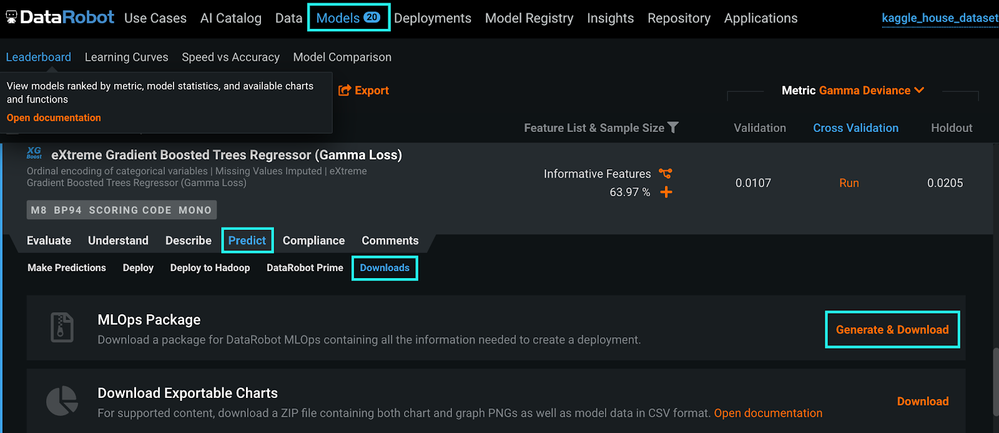Viewport: 999px width, 433px height.
Task: Open the Repository page
Action: pyautogui.click(x=679, y=18)
